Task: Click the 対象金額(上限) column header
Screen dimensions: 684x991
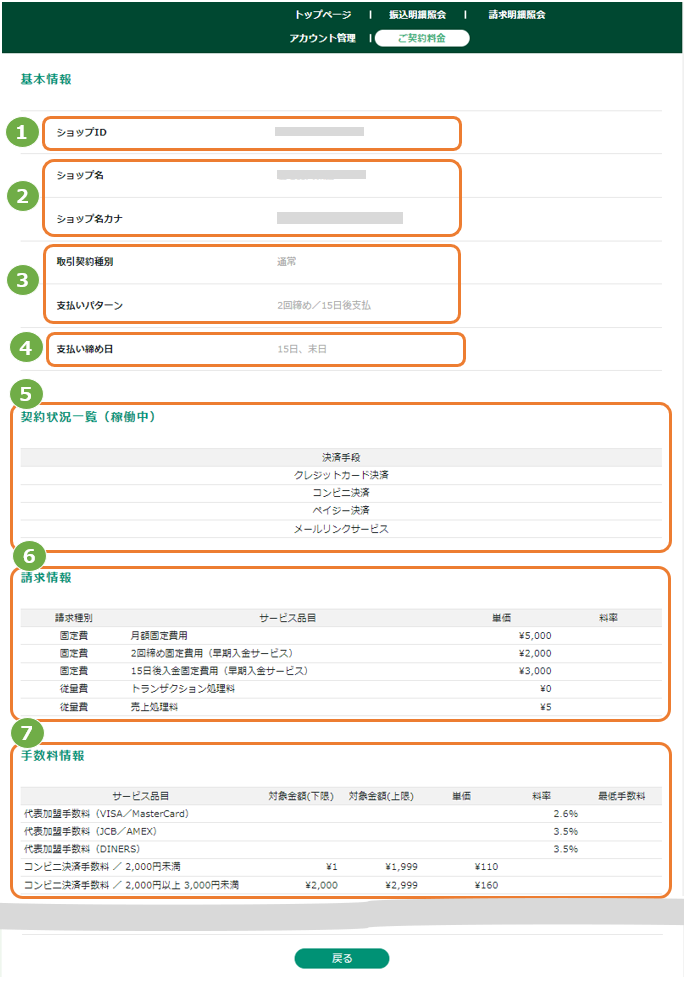Action: [381, 796]
